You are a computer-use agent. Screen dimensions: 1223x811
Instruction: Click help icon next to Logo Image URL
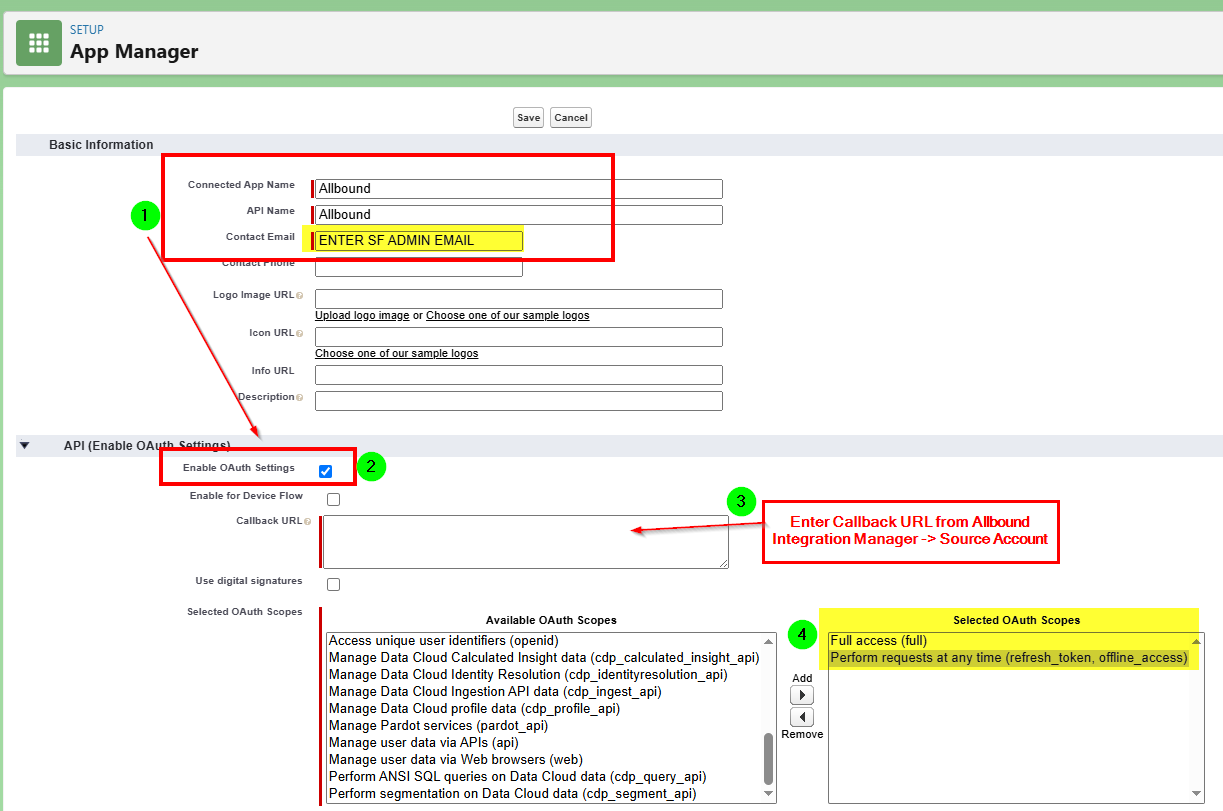pos(299,296)
